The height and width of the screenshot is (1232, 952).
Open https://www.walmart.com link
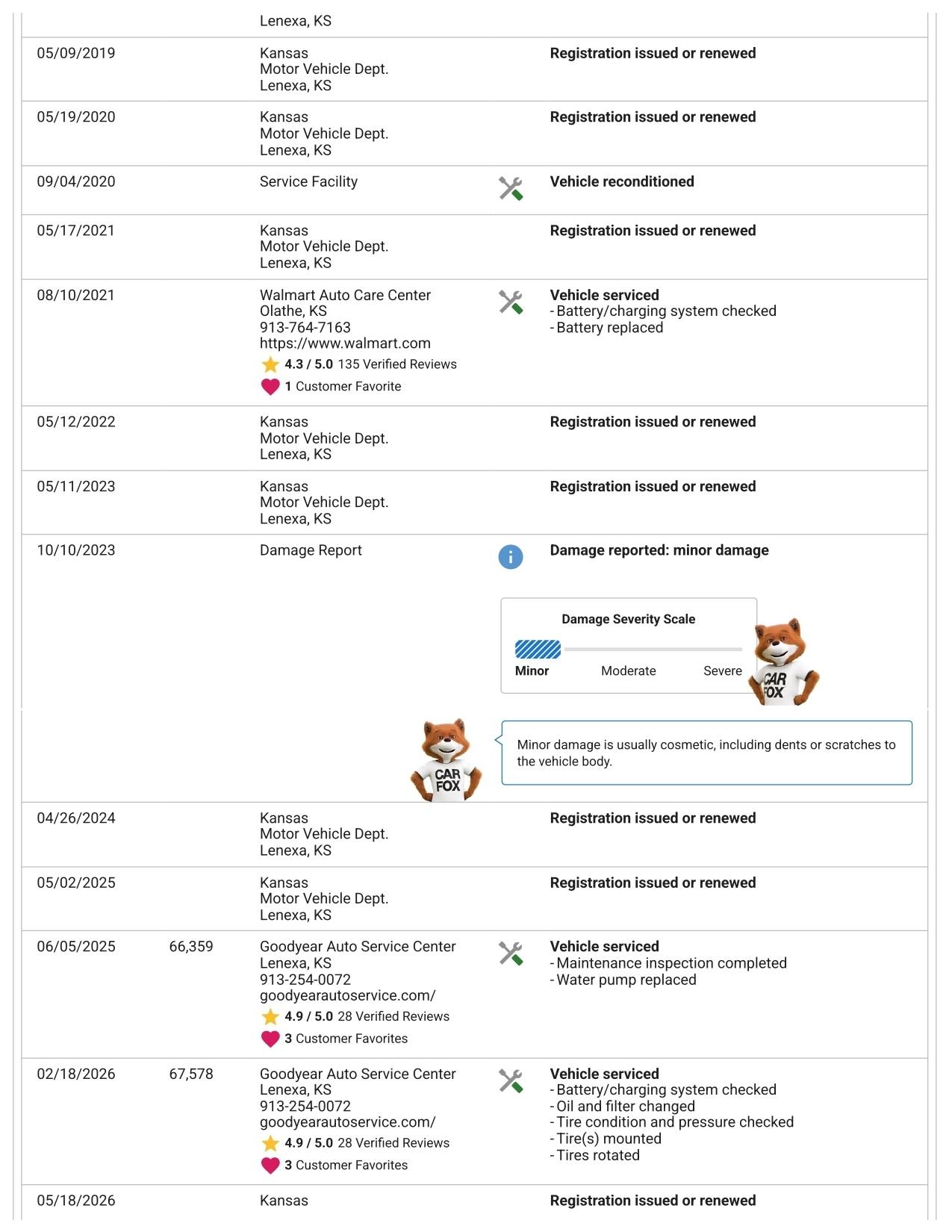[345, 343]
